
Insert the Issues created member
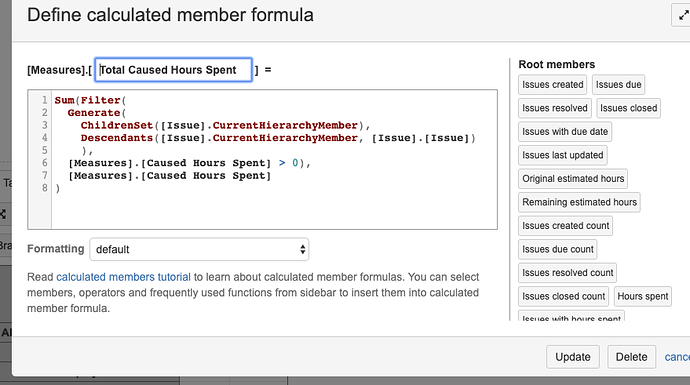pos(552,84)
